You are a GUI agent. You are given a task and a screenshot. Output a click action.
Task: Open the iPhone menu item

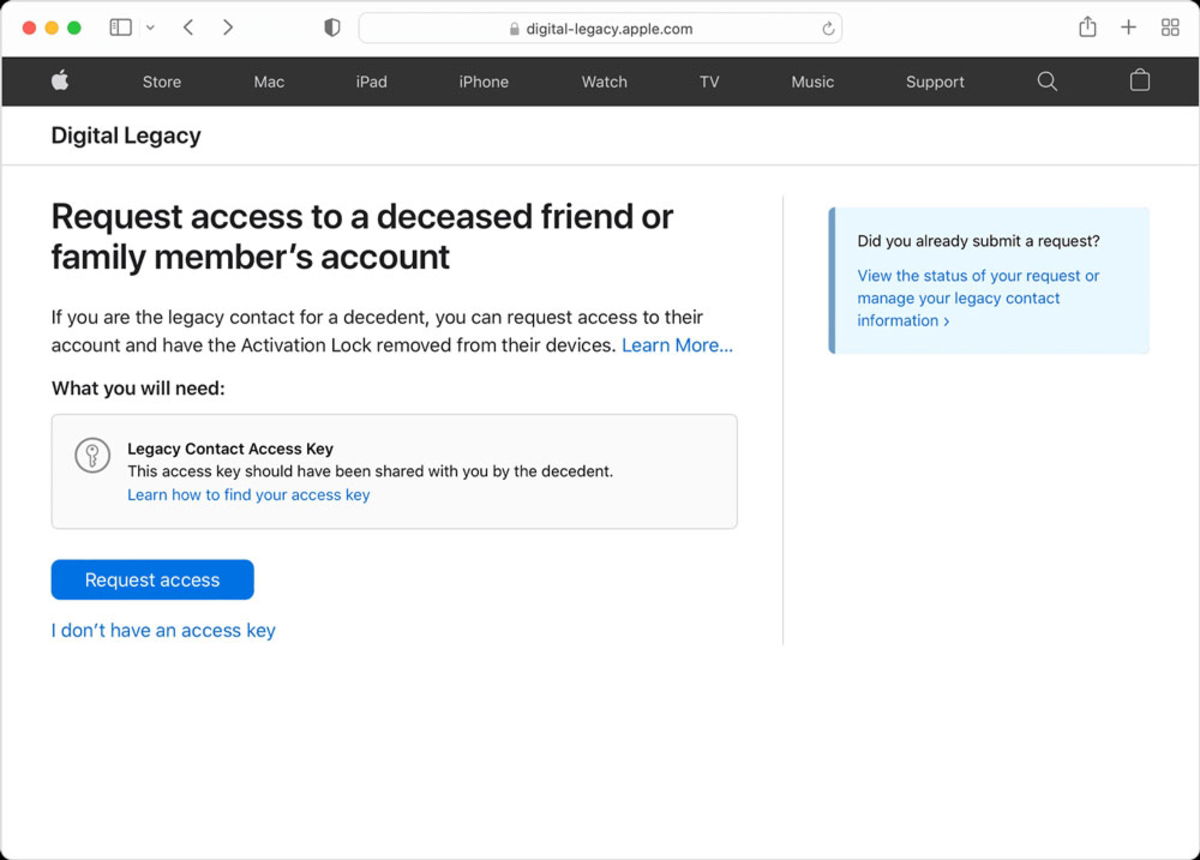(483, 81)
